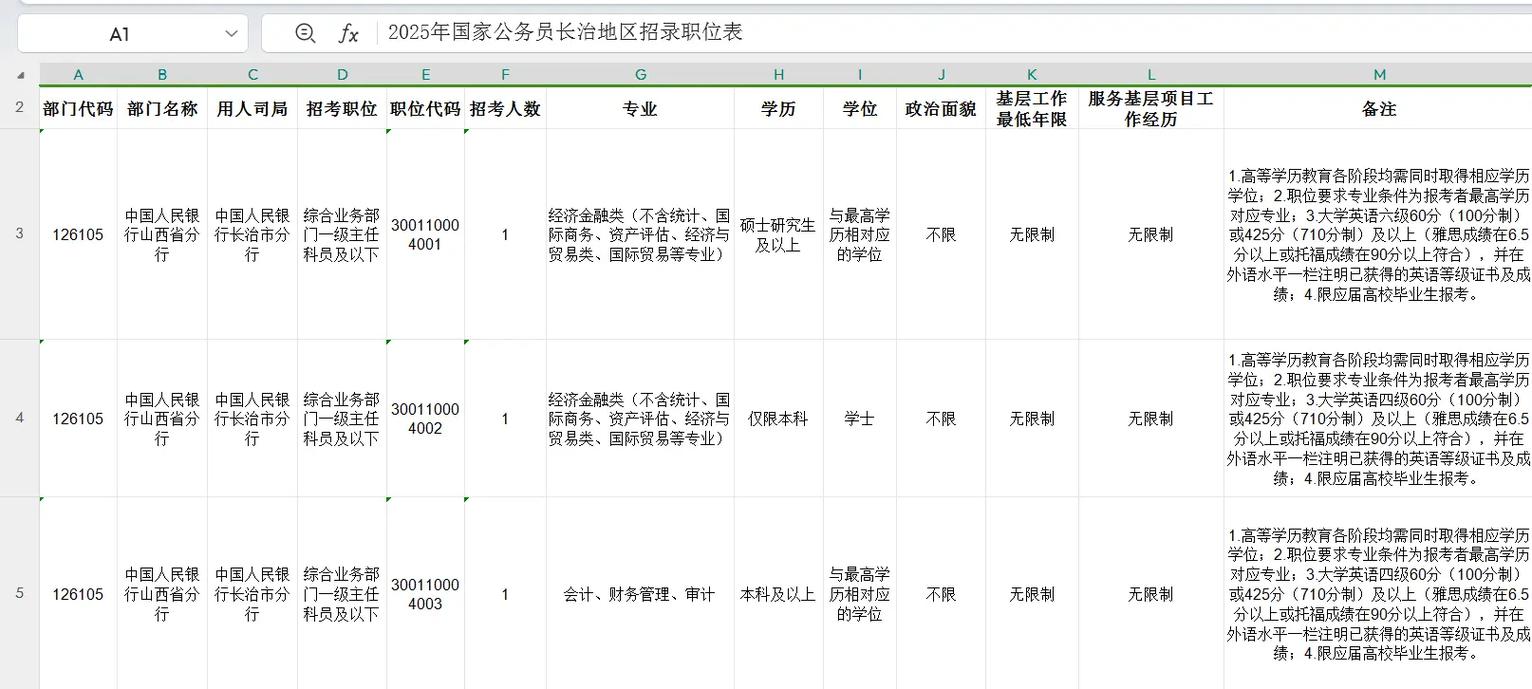Click inside the Name Box showing A1
This screenshot has height=689, width=1532.
(x=130, y=33)
